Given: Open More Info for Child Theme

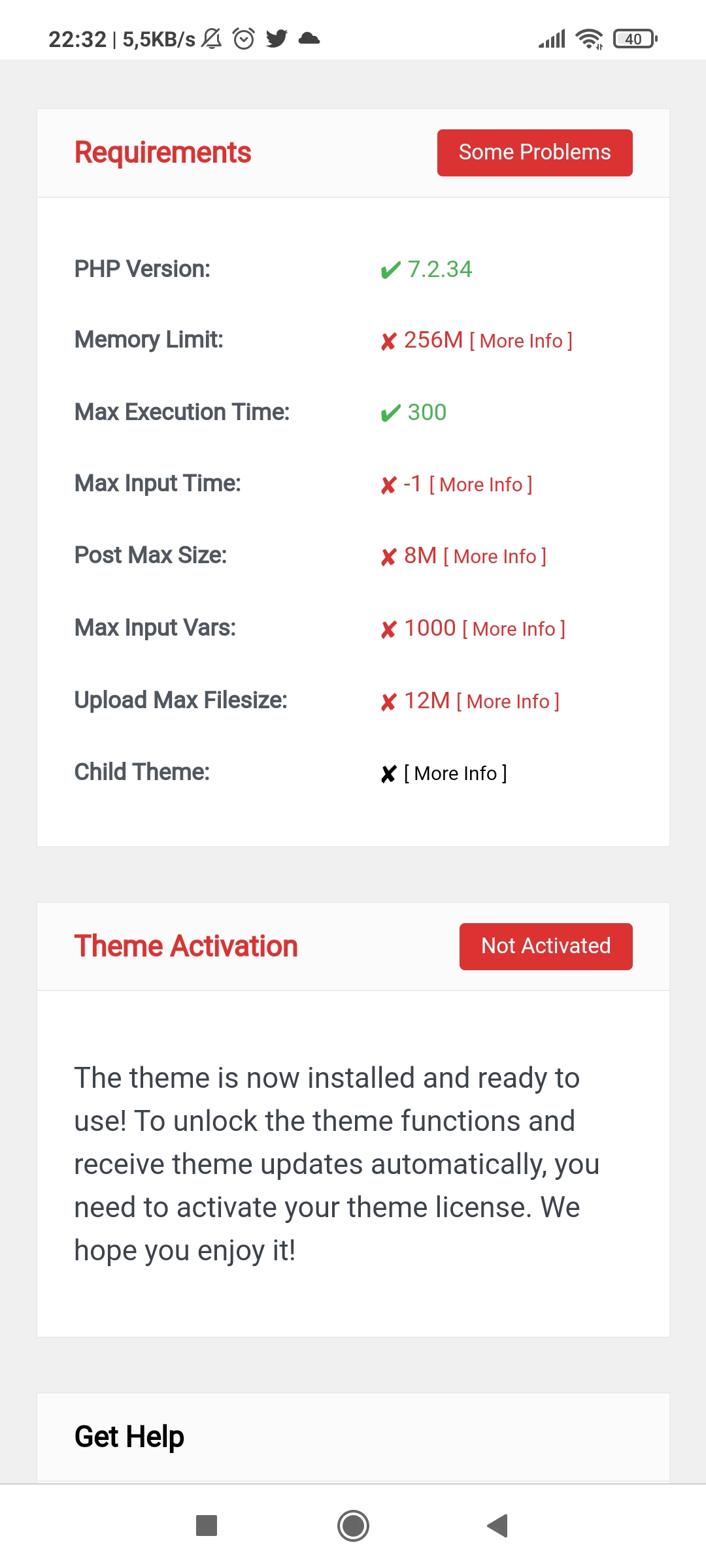Looking at the screenshot, I should 456,774.
